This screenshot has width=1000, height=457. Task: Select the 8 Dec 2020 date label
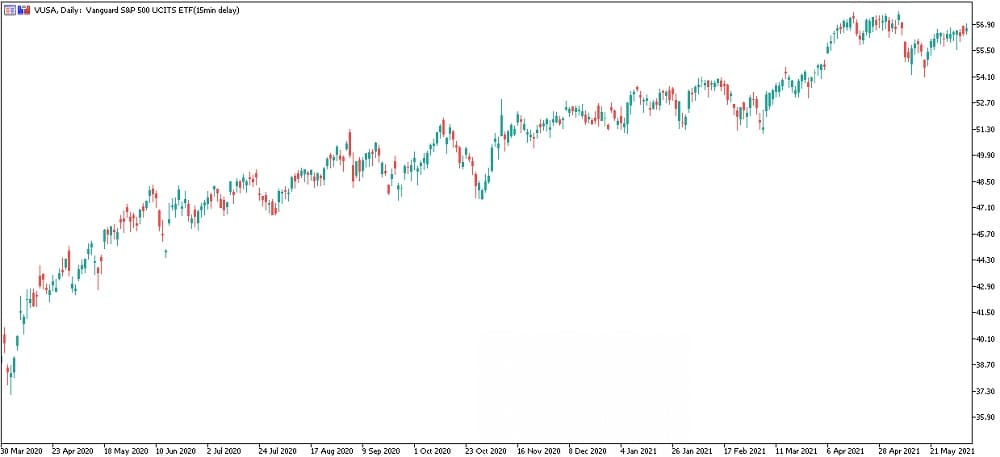click(589, 450)
